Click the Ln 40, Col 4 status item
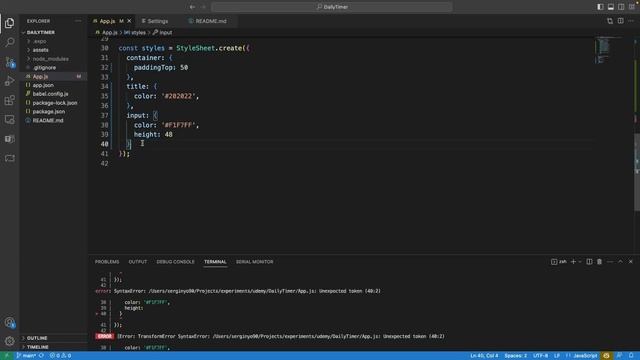Image resolution: width=640 pixels, height=360 pixels. (484, 356)
